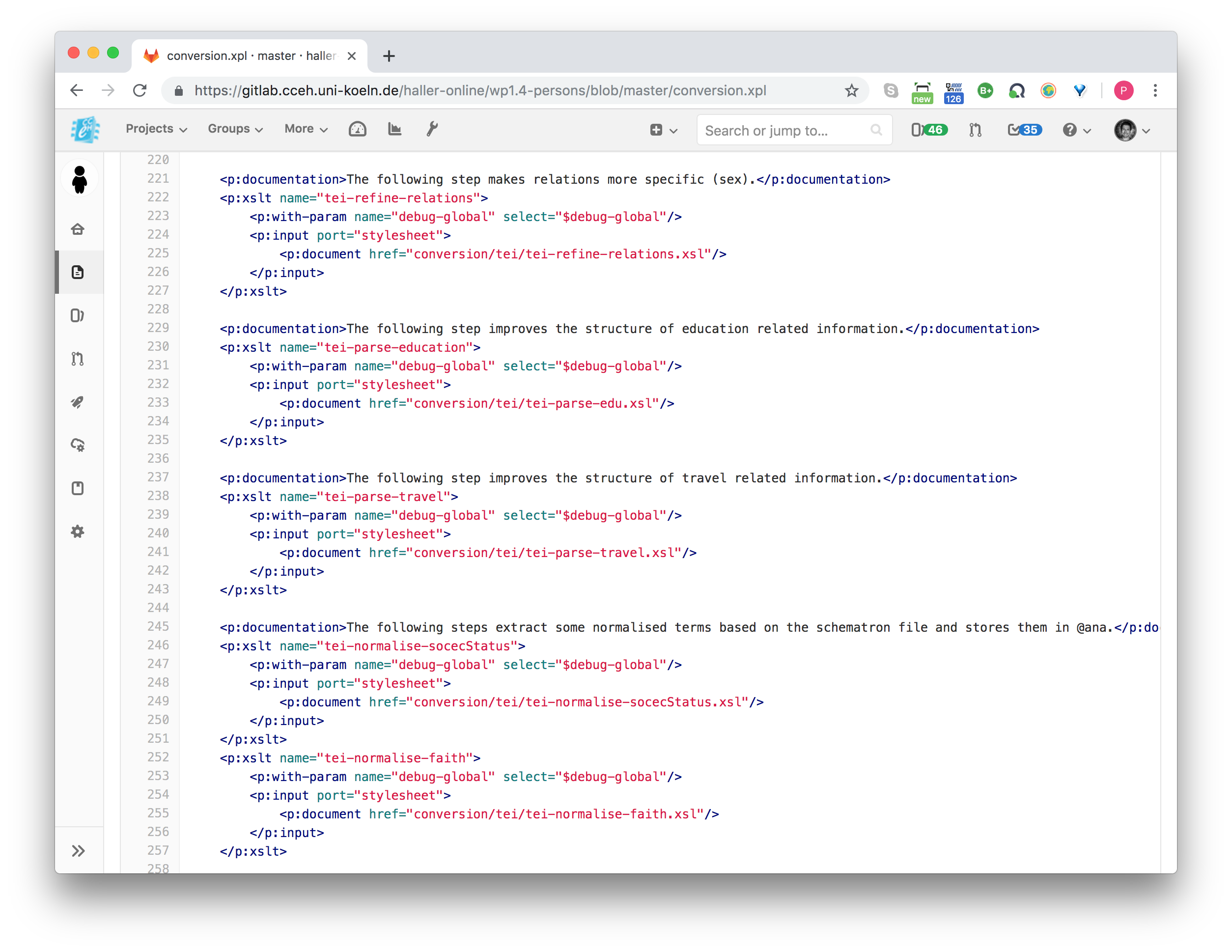1232x952 pixels.
Task: Expand the More navigation menu
Action: coord(306,129)
